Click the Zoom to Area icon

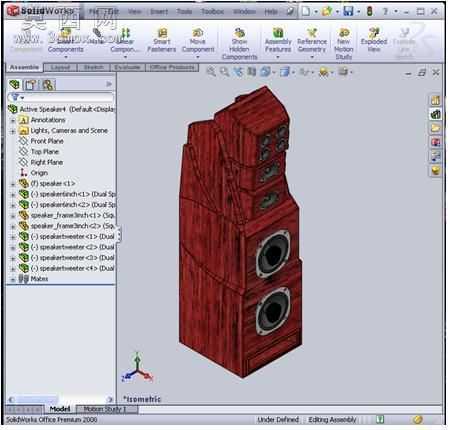[224, 71]
